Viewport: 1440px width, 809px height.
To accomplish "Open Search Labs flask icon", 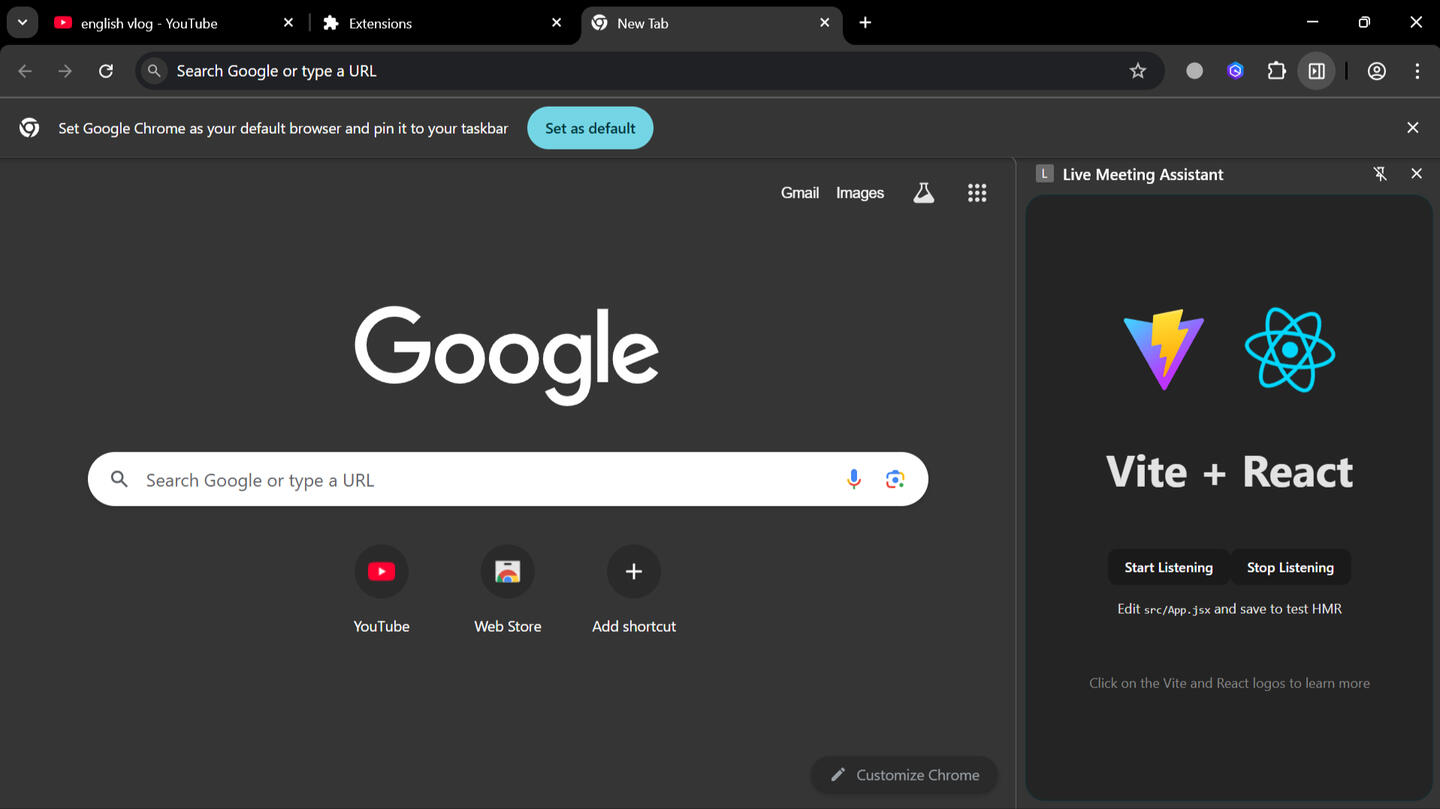I will point(923,193).
